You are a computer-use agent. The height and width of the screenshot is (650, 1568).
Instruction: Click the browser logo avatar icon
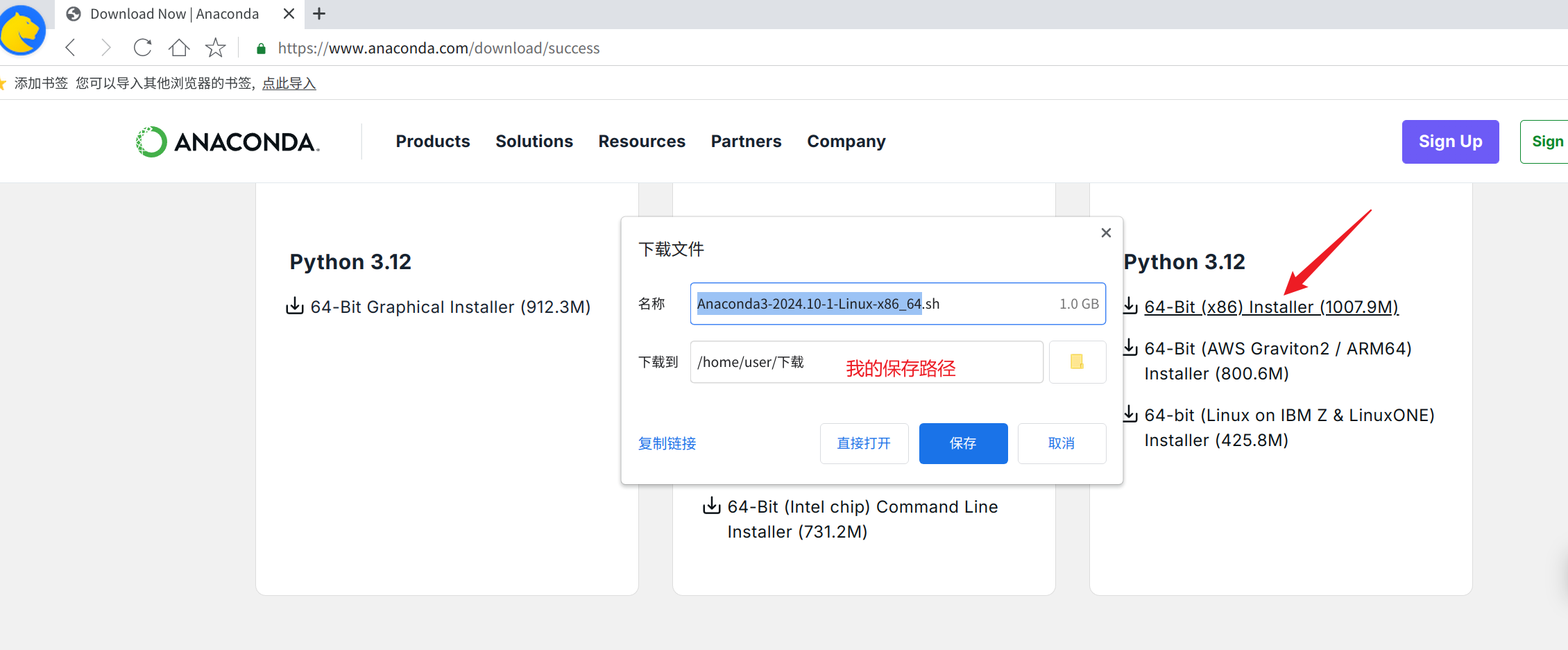click(23, 30)
